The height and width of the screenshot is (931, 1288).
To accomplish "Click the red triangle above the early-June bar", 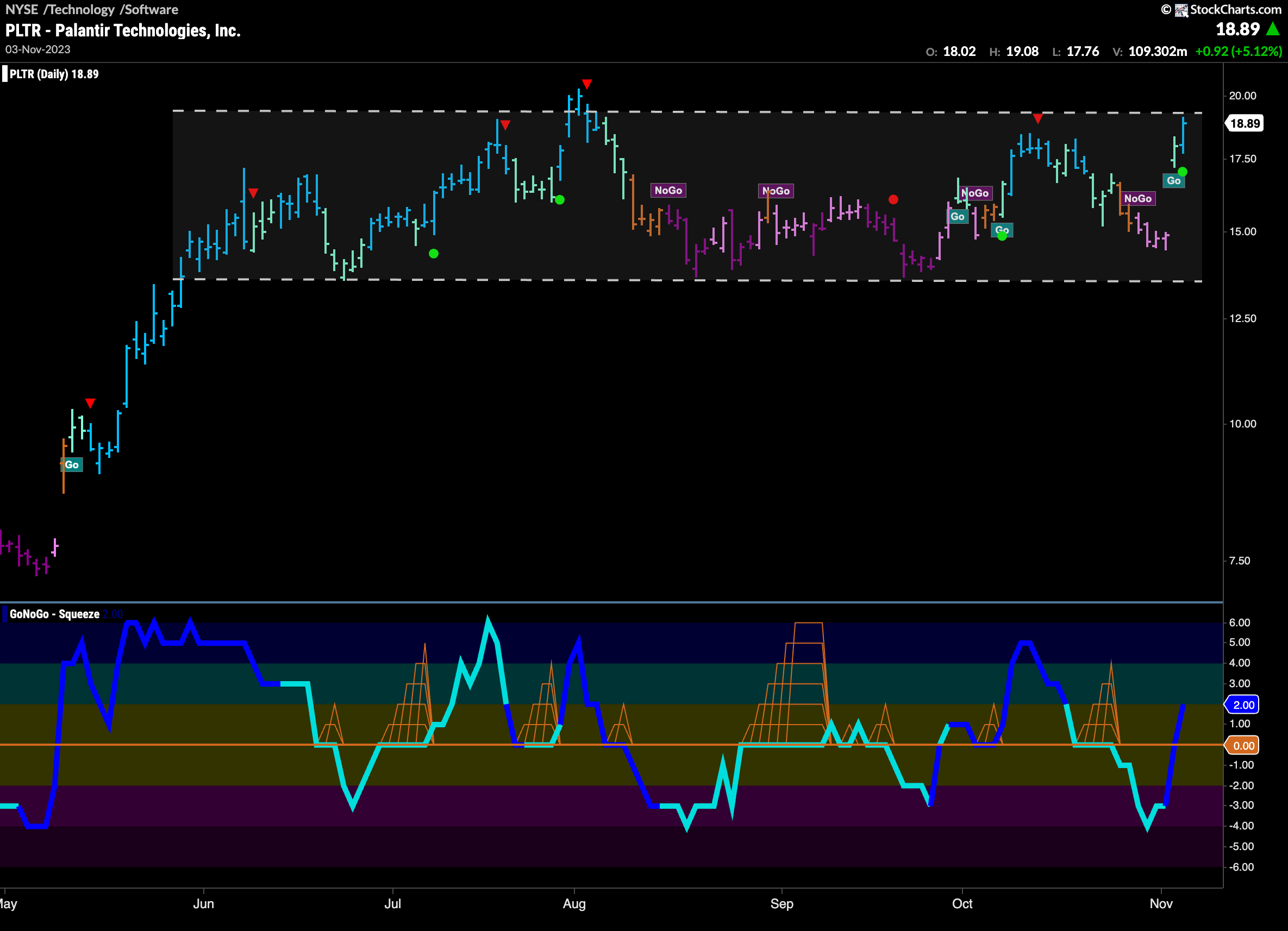I will coord(253,193).
